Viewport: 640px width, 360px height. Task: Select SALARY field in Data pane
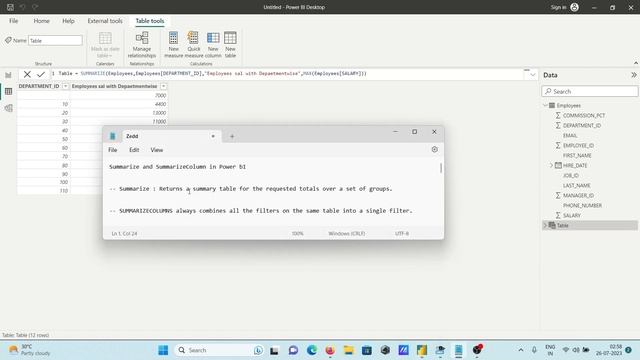pos(571,216)
